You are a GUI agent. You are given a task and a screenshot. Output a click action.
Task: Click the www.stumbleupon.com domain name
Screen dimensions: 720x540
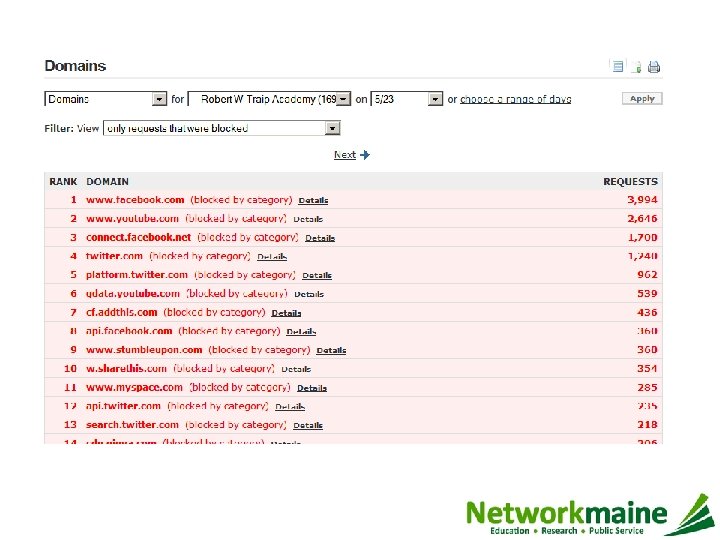pos(144,350)
